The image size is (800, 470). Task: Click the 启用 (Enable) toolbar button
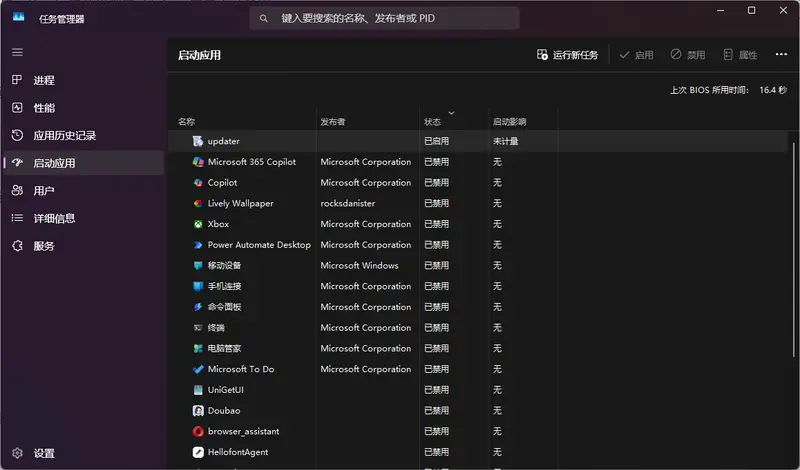coord(636,55)
